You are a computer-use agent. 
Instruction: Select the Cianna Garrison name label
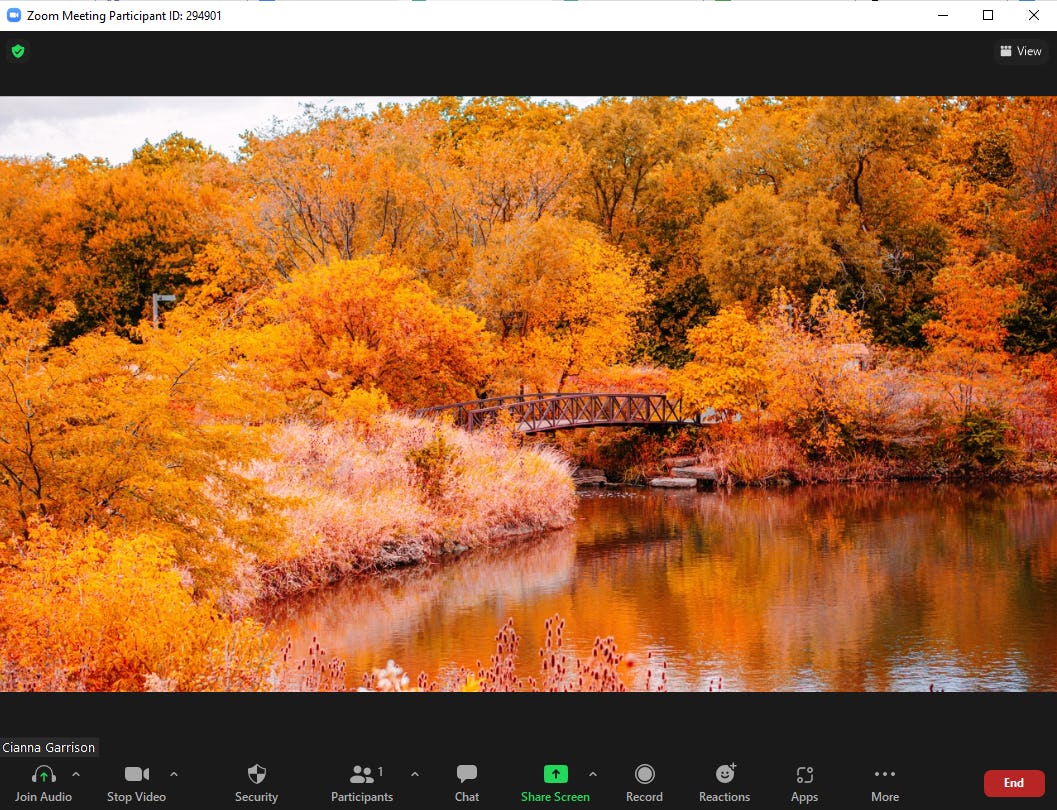pos(49,747)
